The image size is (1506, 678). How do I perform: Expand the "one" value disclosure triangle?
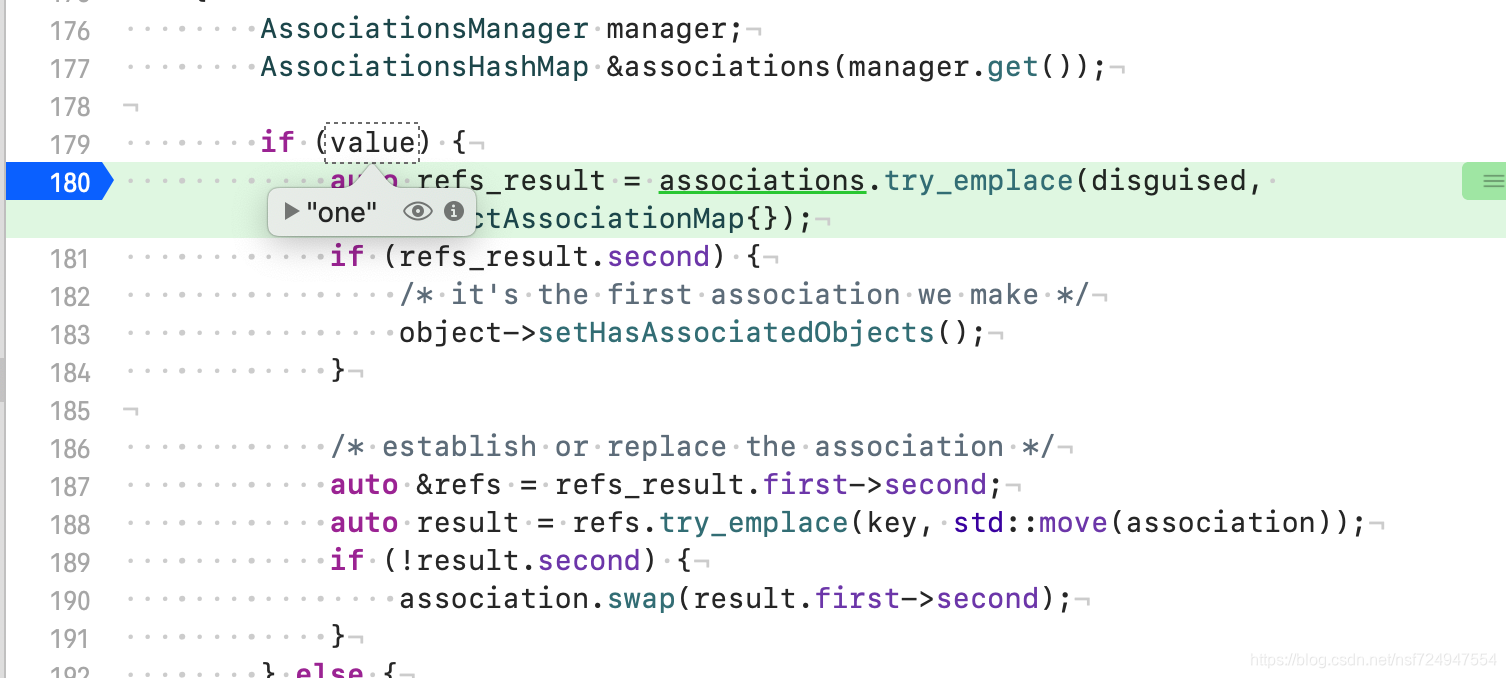[291, 211]
